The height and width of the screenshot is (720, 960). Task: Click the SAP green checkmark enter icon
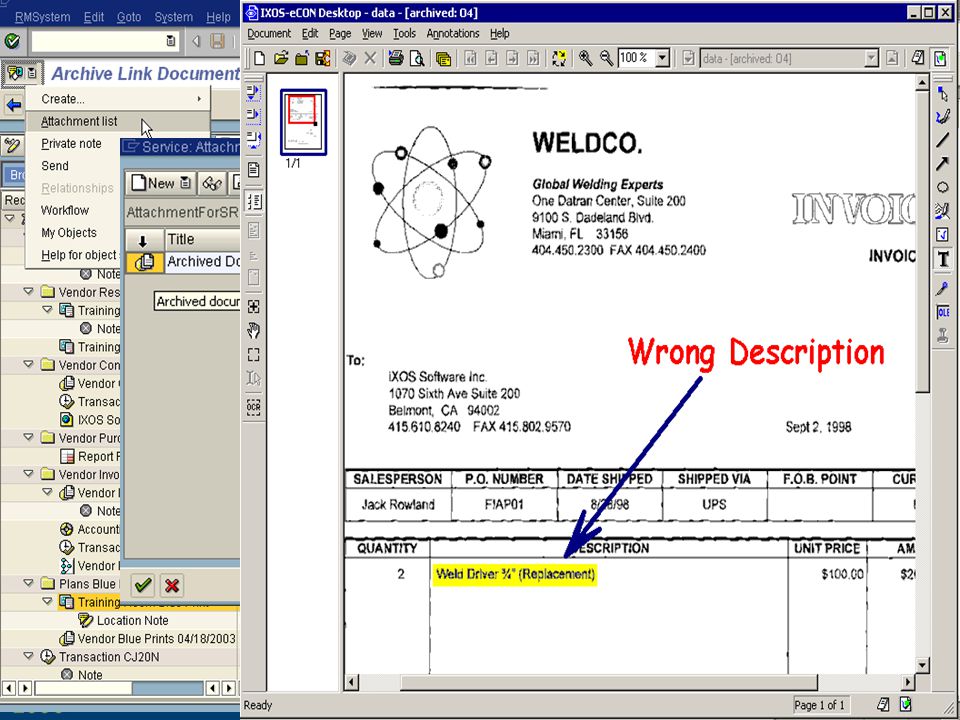tap(12, 41)
